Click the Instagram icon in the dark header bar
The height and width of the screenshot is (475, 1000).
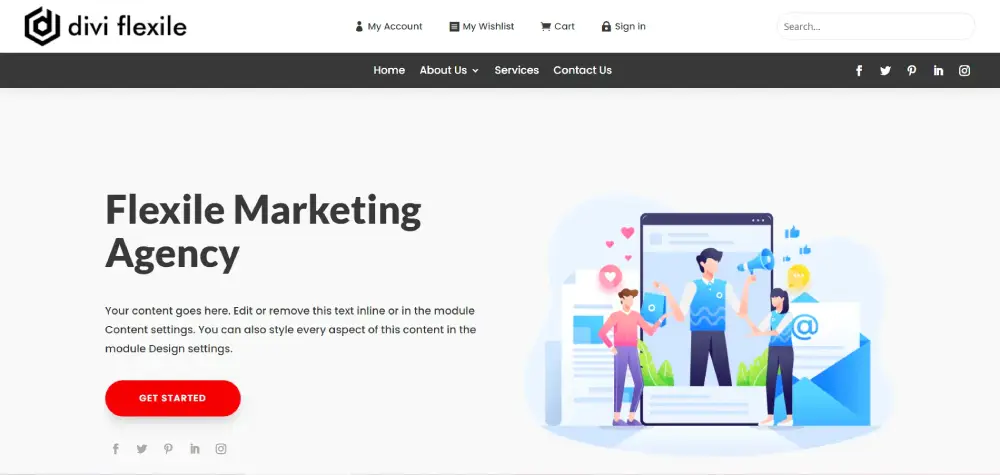964,71
